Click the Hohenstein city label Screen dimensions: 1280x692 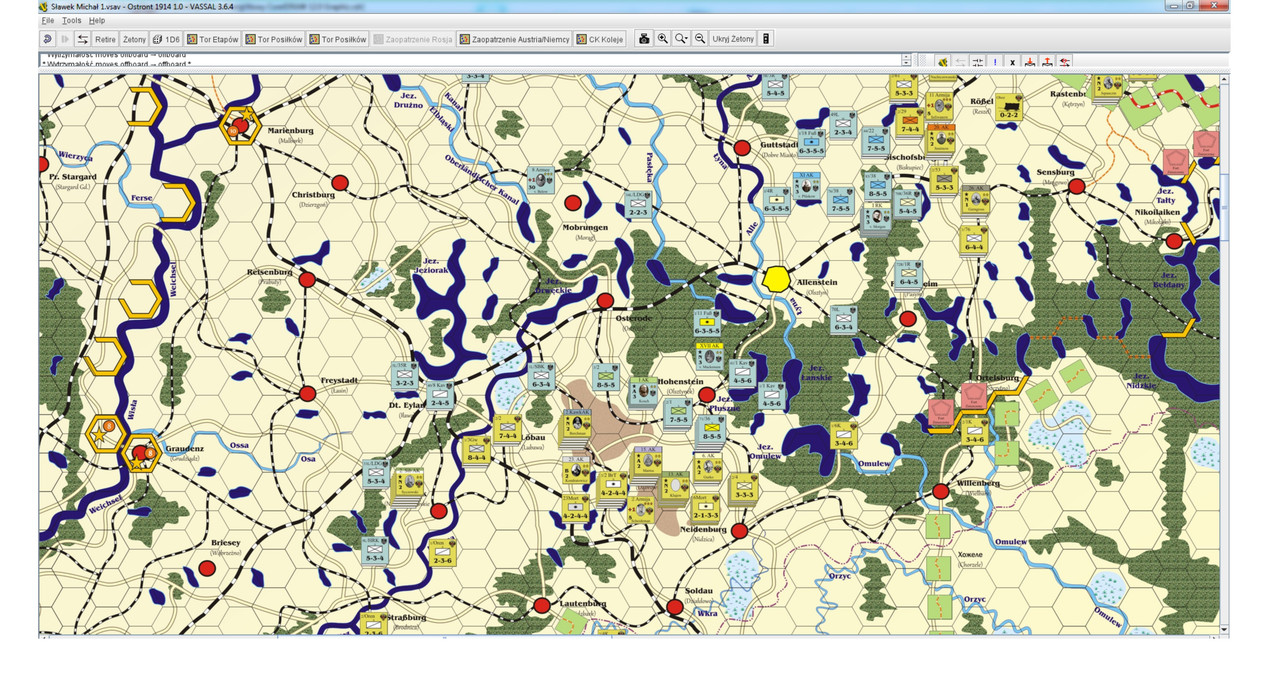click(x=681, y=383)
